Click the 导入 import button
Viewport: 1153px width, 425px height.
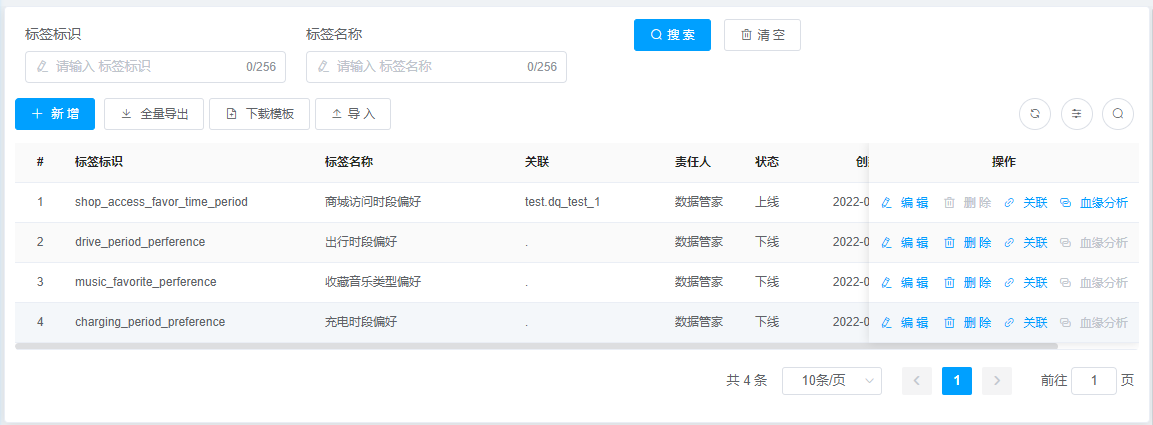[x=353, y=114]
